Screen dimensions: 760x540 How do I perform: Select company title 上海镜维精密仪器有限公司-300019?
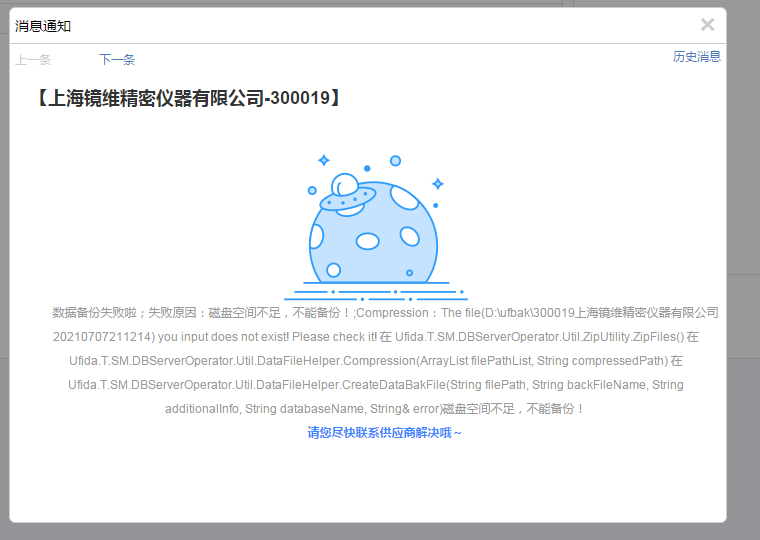(189, 98)
